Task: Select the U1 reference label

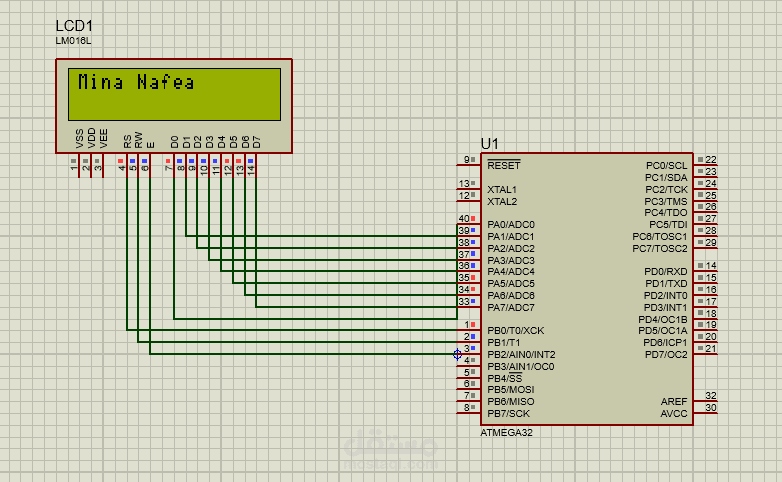Action: [489, 144]
